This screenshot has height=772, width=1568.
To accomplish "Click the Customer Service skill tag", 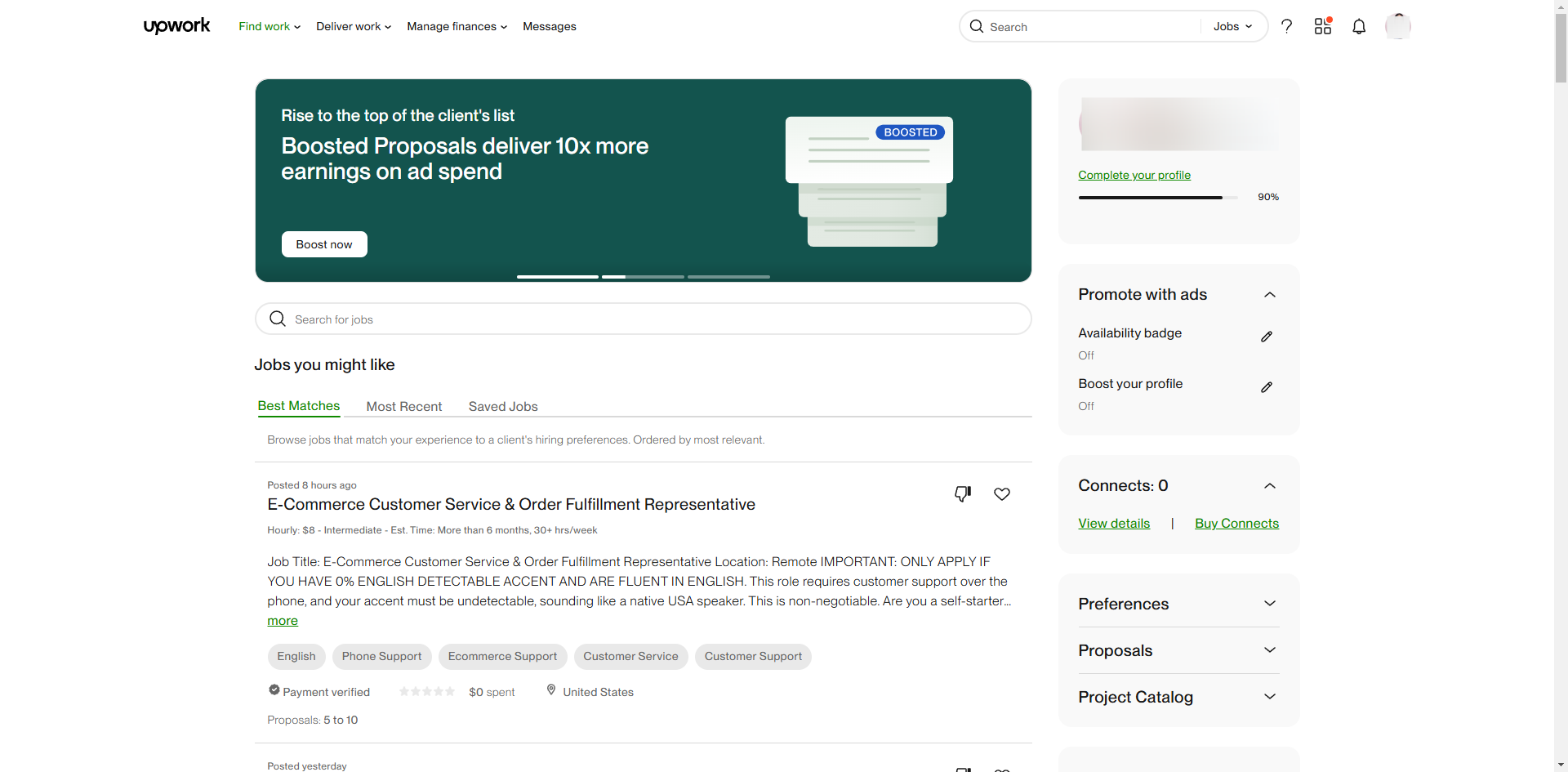I will (630, 657).
